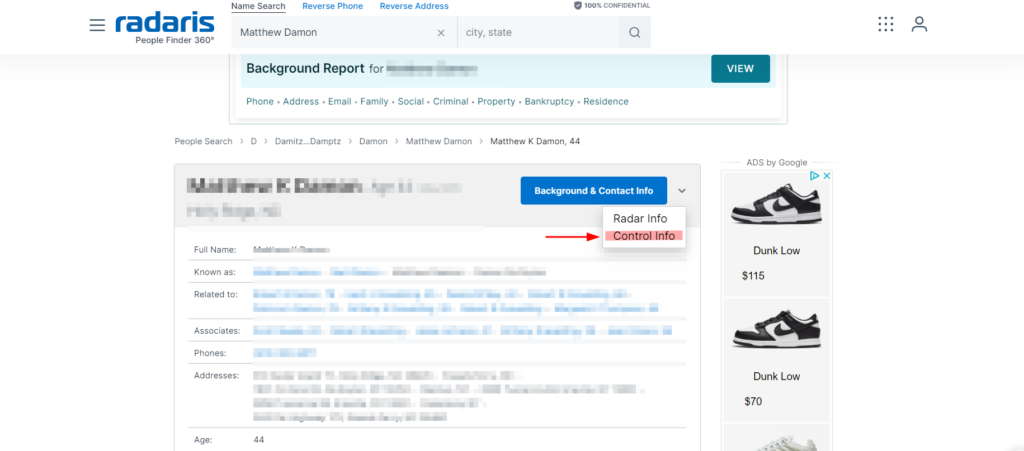1024x451 pixels.
Task: Click the Addresses label
Action: (216, 375)
